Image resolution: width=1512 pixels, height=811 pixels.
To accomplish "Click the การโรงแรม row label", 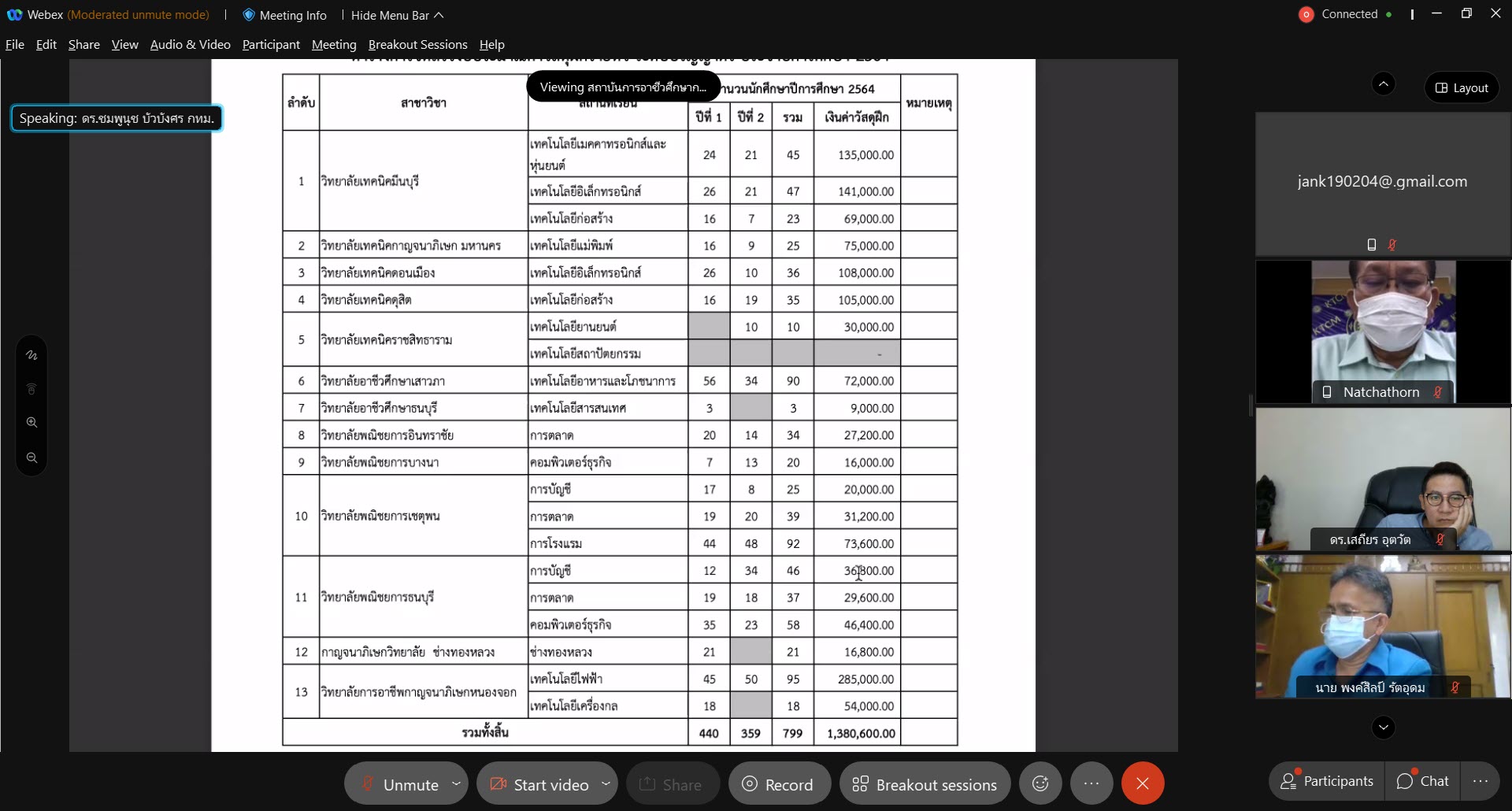I will 556,544.
